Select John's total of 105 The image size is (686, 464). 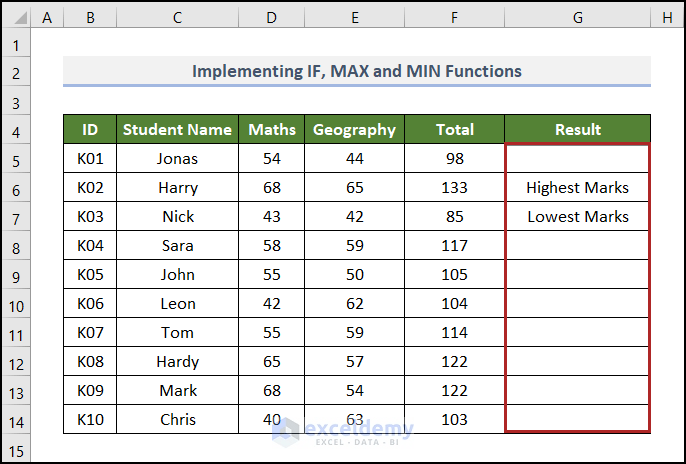[455, 274]
